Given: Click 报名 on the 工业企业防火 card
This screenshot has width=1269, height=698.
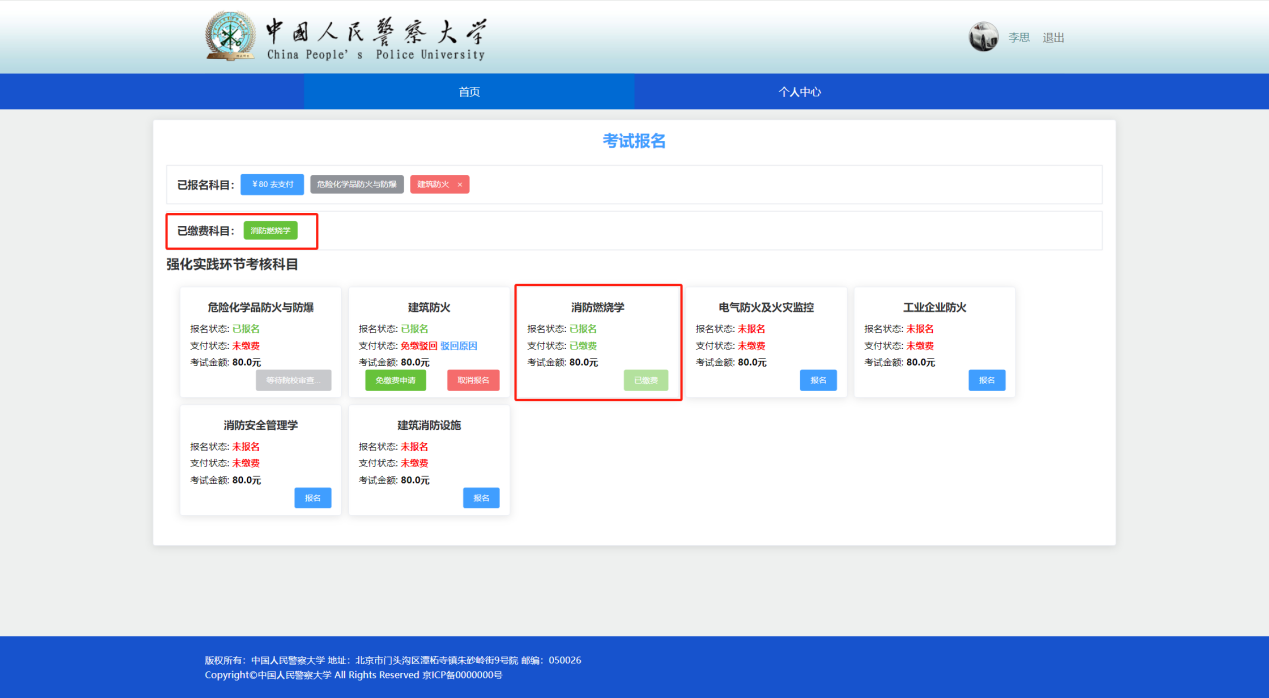Looking at the screenshot, I should point(986,380).
